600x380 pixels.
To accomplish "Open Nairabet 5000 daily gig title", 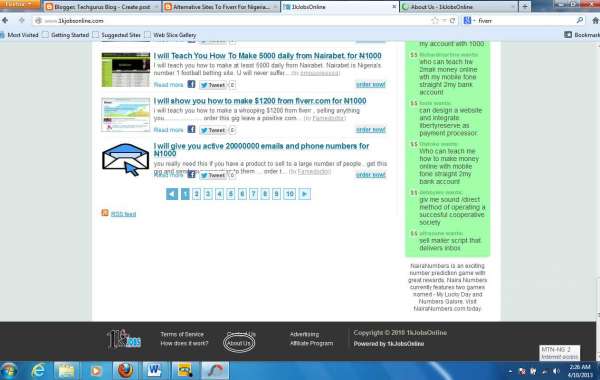I will point(267,55).
